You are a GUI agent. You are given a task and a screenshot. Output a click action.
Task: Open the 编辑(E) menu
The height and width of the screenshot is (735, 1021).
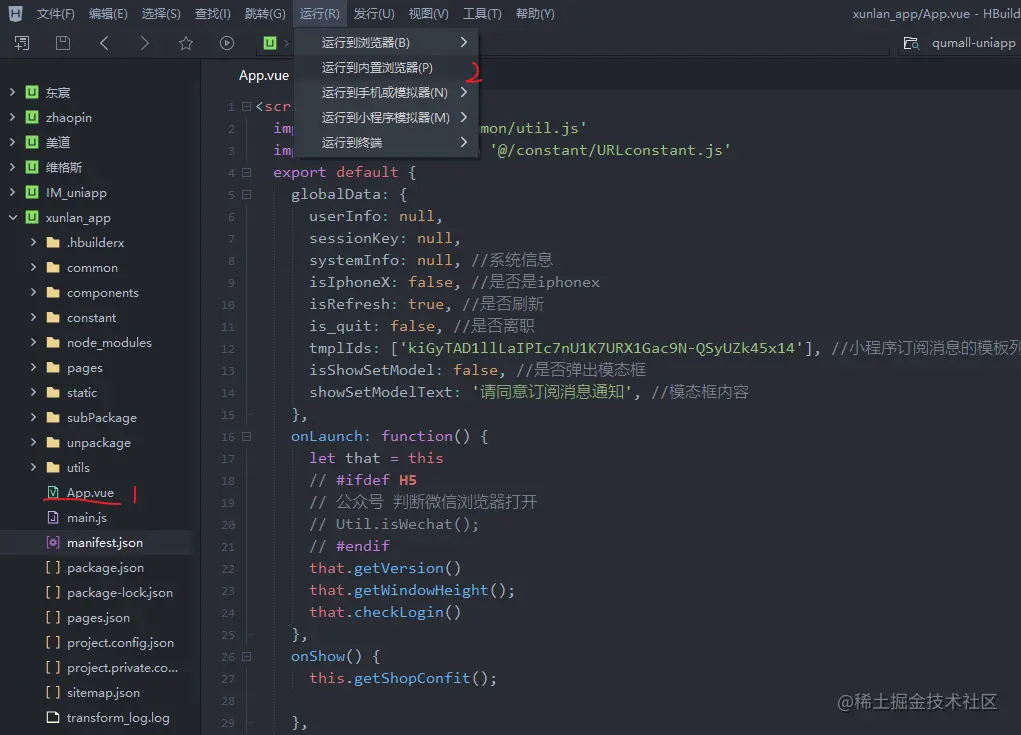point(108,14)
